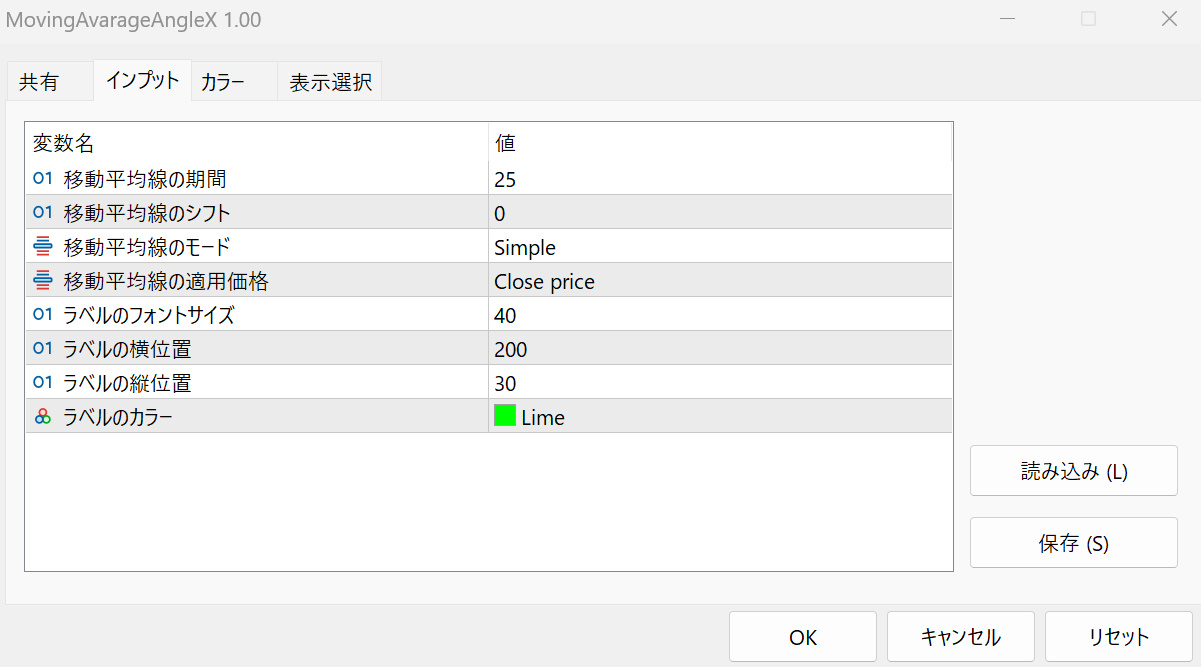Screen dimensions: 1201x667
Task: Click the 保存 (S) button
Action: 1073,543
